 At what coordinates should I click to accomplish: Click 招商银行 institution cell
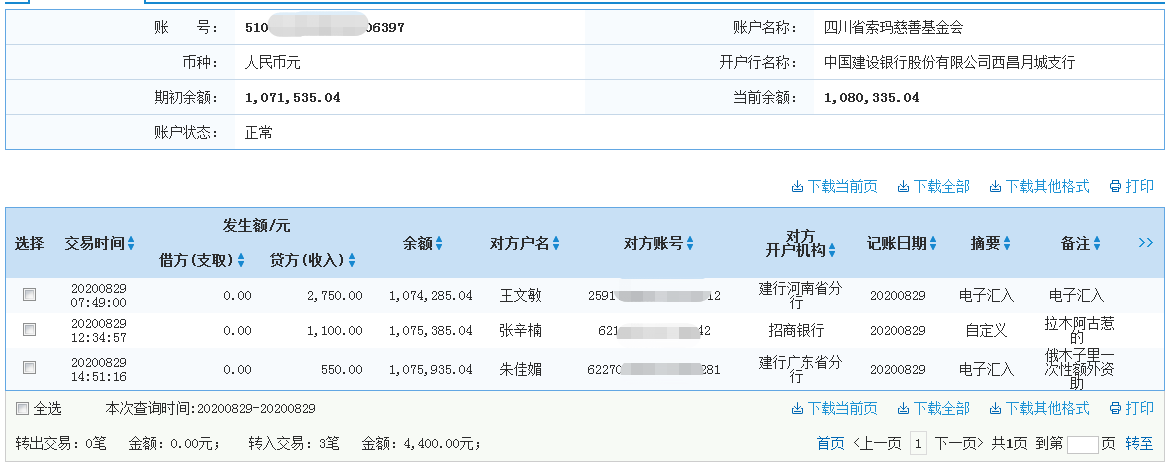point(796,330)
